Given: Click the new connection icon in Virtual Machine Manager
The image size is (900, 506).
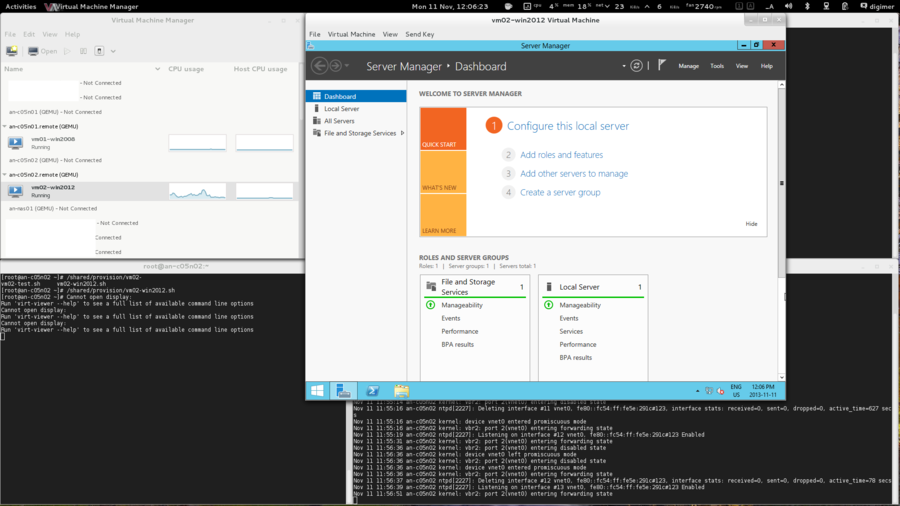Looking at the screenshot, I should pyautogui.click(x=12, y=51).
